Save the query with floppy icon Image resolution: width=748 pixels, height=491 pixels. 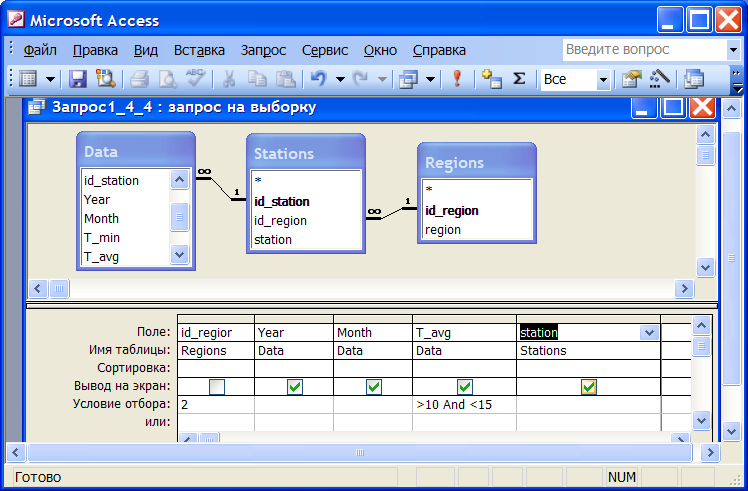(x=78, y=79)
